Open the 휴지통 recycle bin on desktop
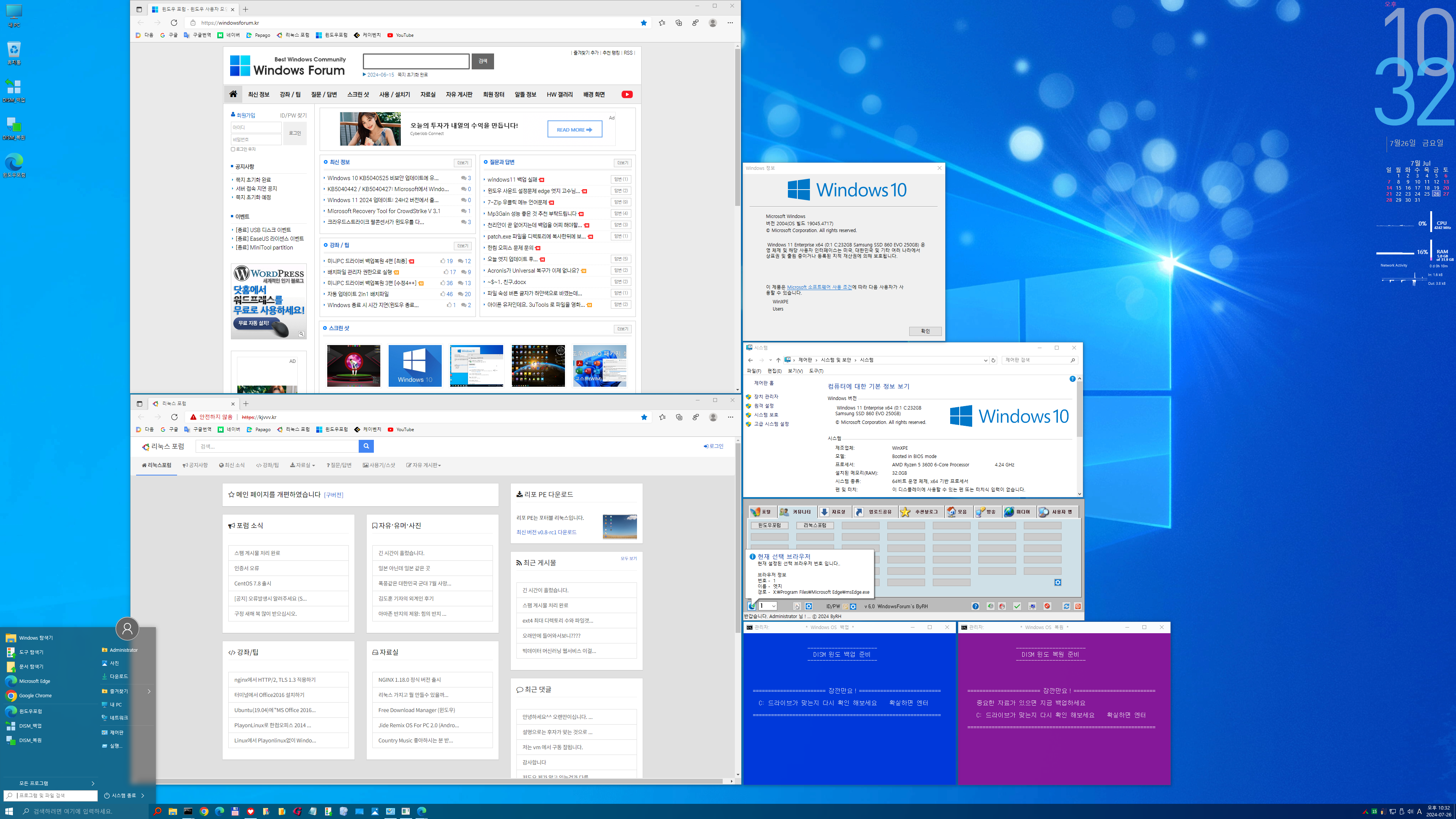Viewport: 1456px width, 819px height. (x=14, y=53)
